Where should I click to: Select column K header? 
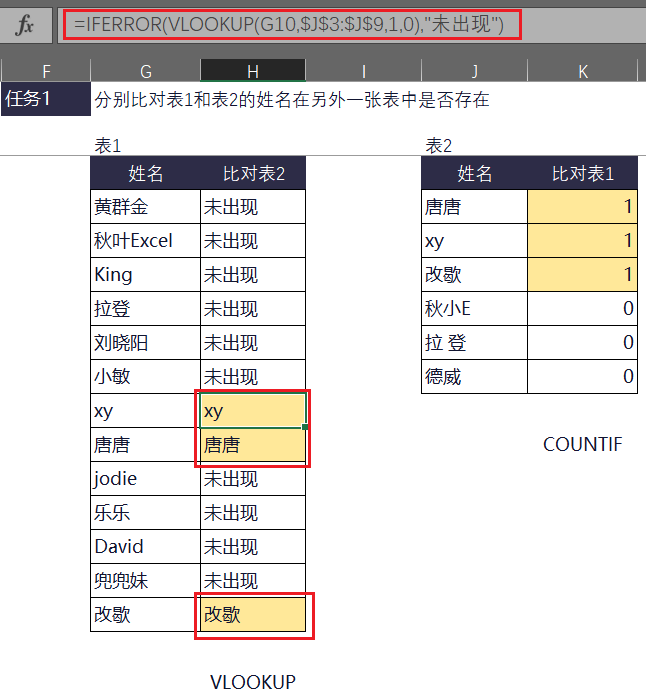(x=583, y=71)
